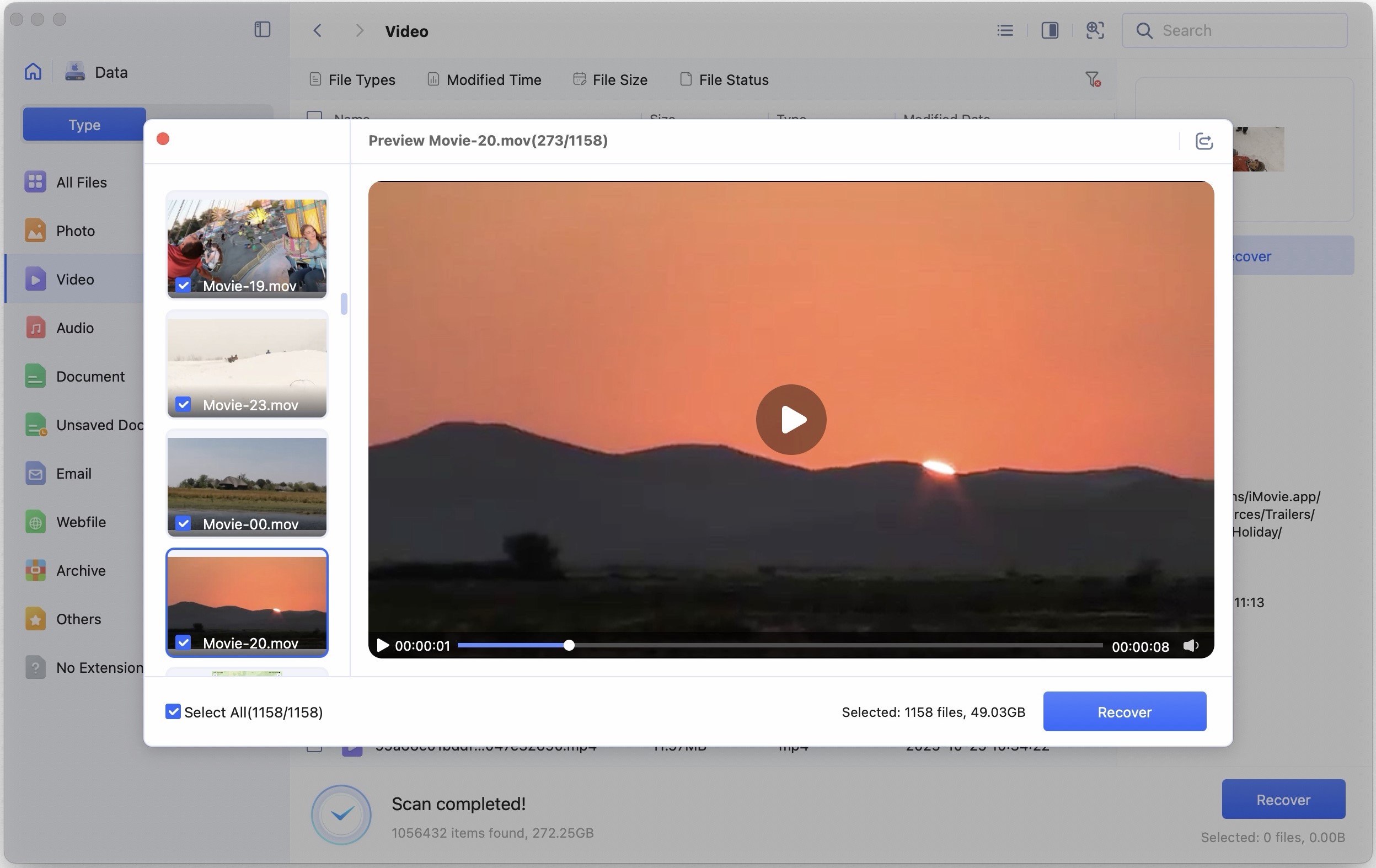Uncheck the Movie-19.mov checkbox
Screen dimensions: 1376x868
pyautogui.click(x=183, y=285)
